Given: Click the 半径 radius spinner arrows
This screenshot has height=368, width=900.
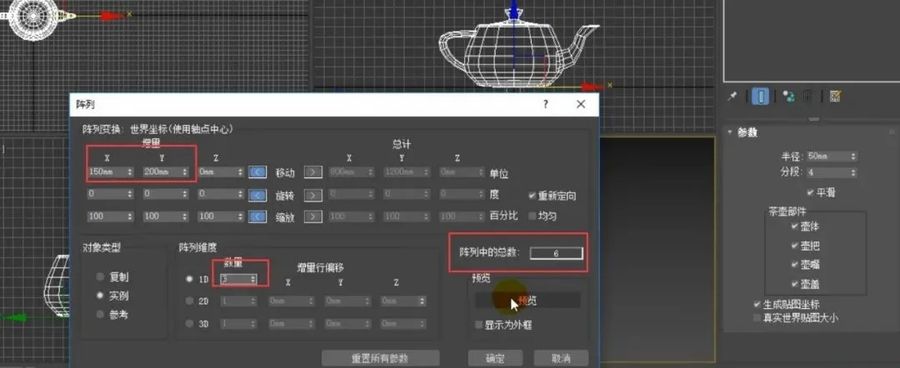Looking at the screenshot, I should [854, 156].
